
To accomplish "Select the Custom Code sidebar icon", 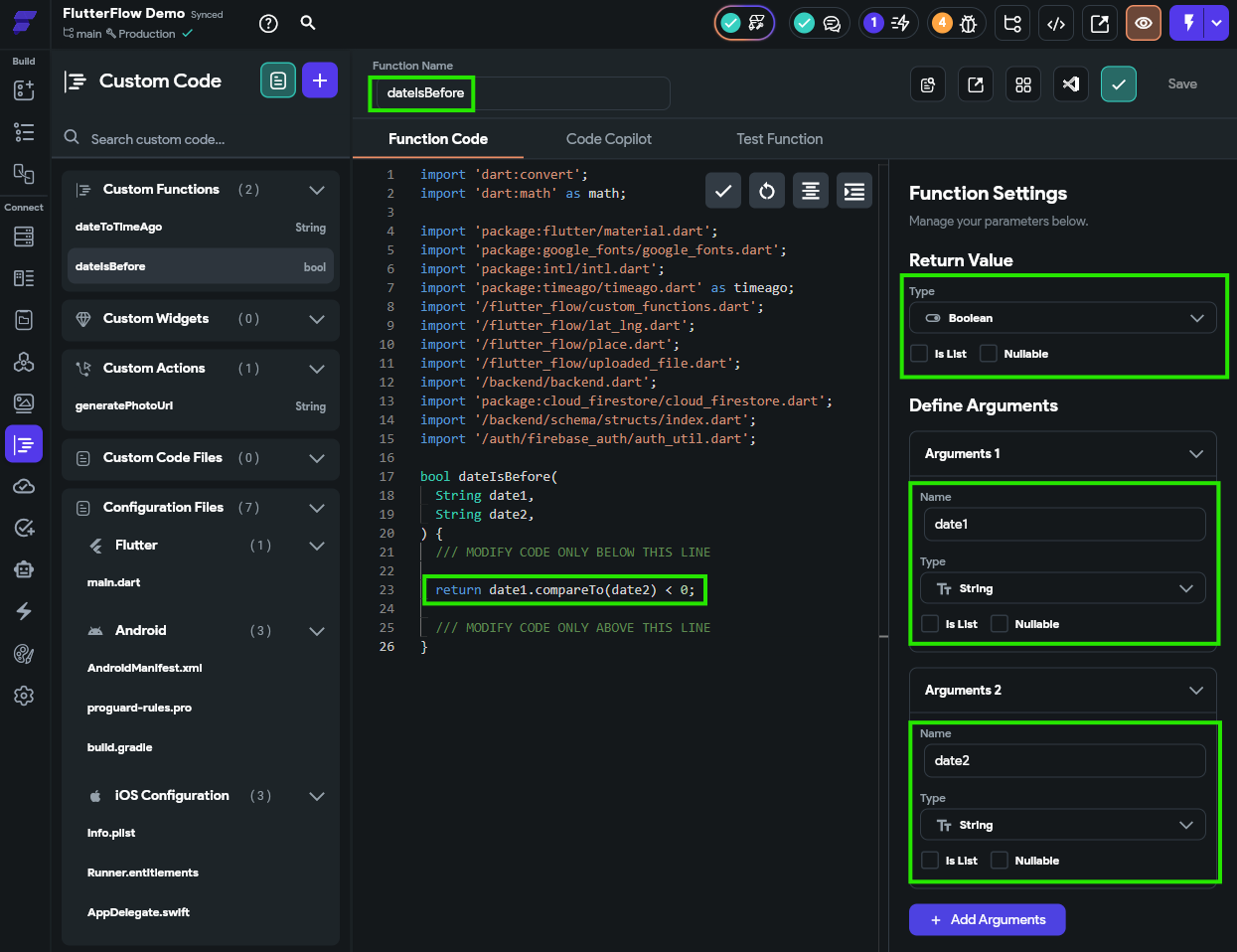I will [x=24, y=444].
